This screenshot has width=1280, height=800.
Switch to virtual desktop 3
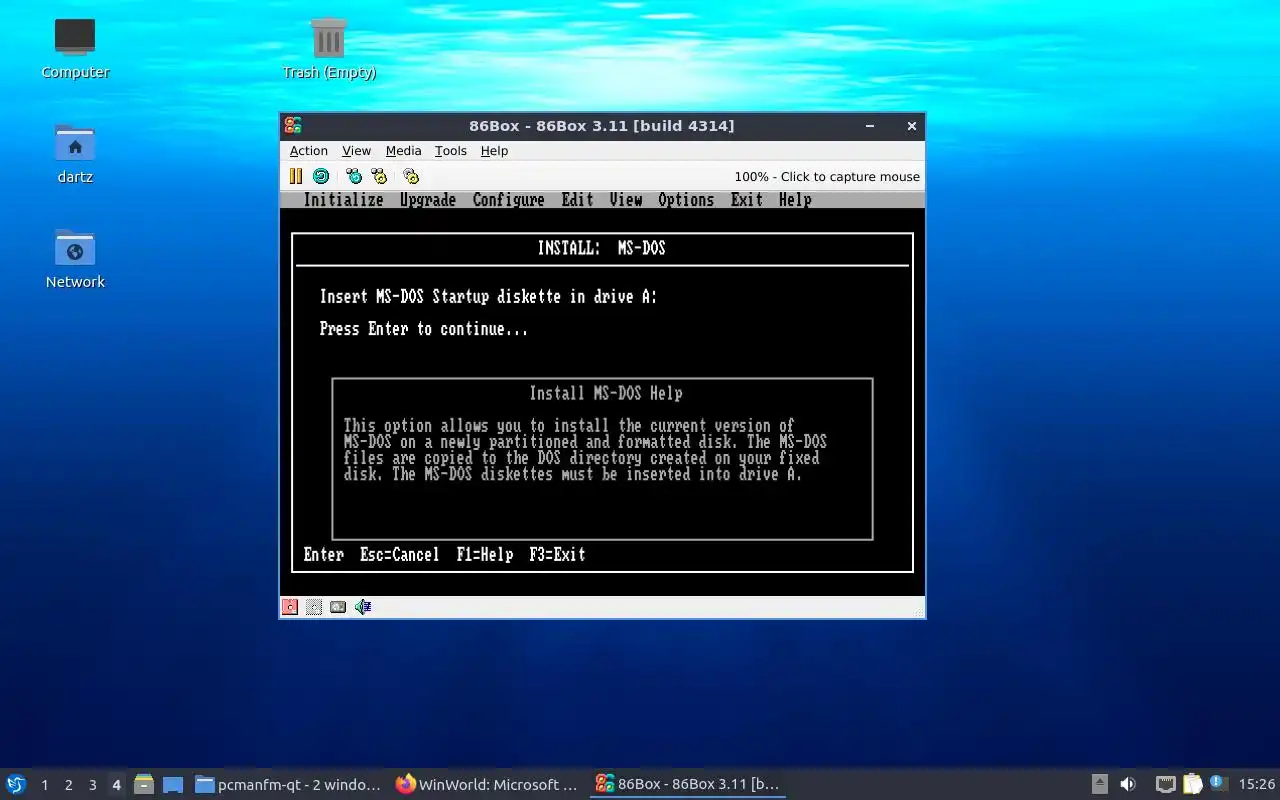(92, 785)
